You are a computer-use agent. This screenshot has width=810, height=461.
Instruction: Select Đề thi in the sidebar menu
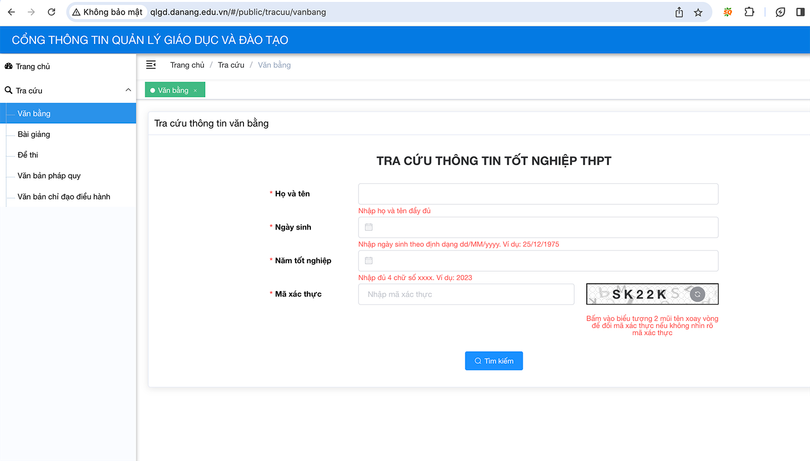tap(68, 155)
